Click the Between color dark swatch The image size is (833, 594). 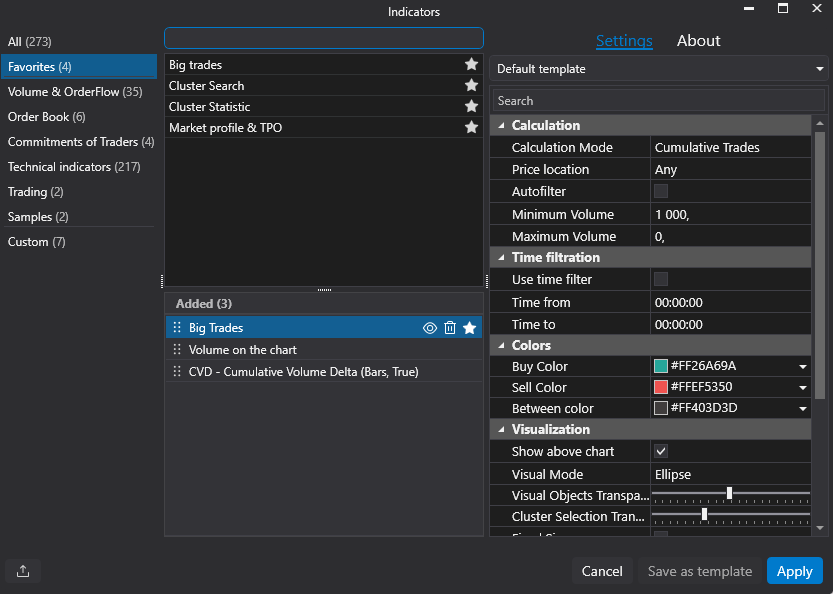(661, 408)
